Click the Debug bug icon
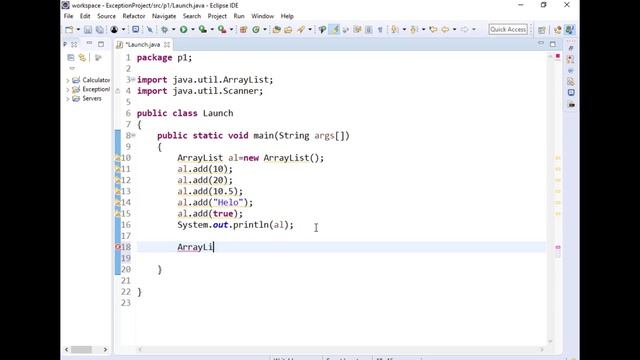 click(x=164, y=29)
